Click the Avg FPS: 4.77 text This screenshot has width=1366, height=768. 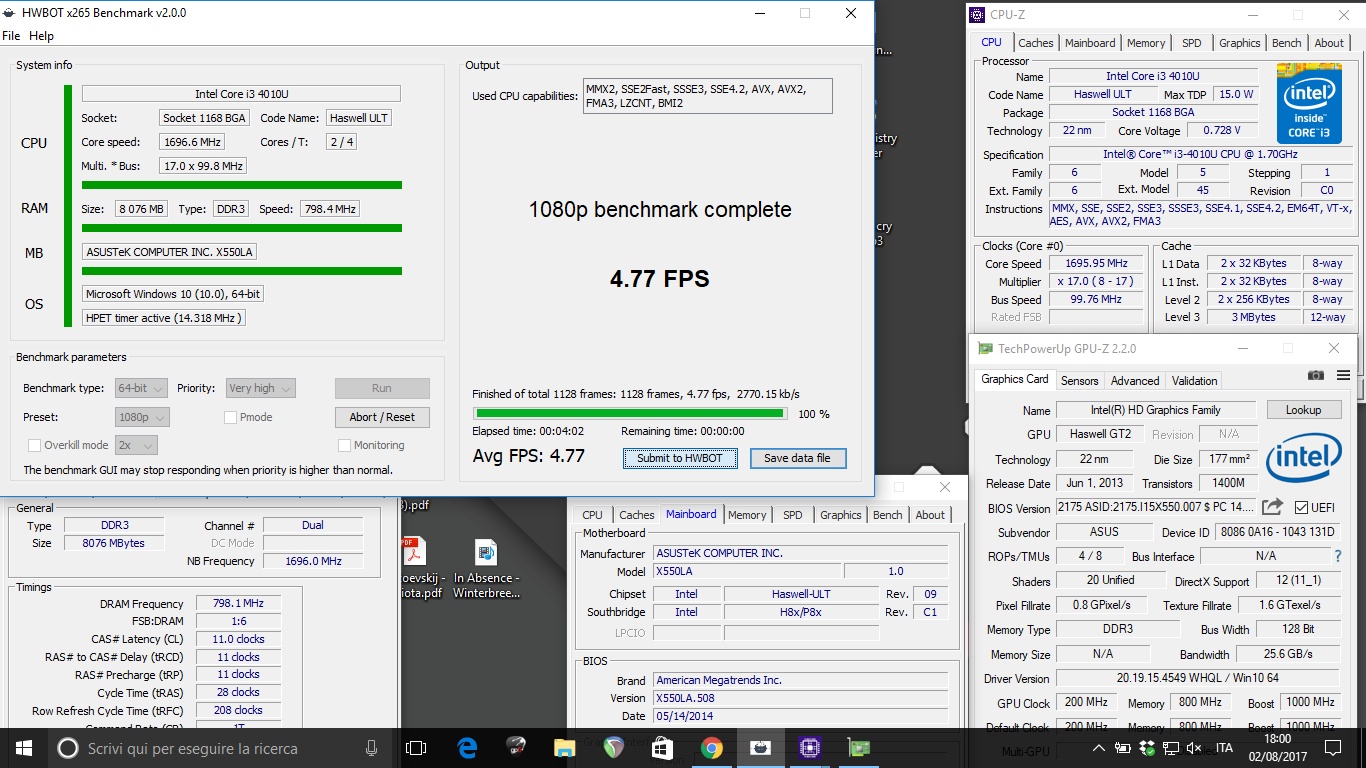[x=529, y=456]
